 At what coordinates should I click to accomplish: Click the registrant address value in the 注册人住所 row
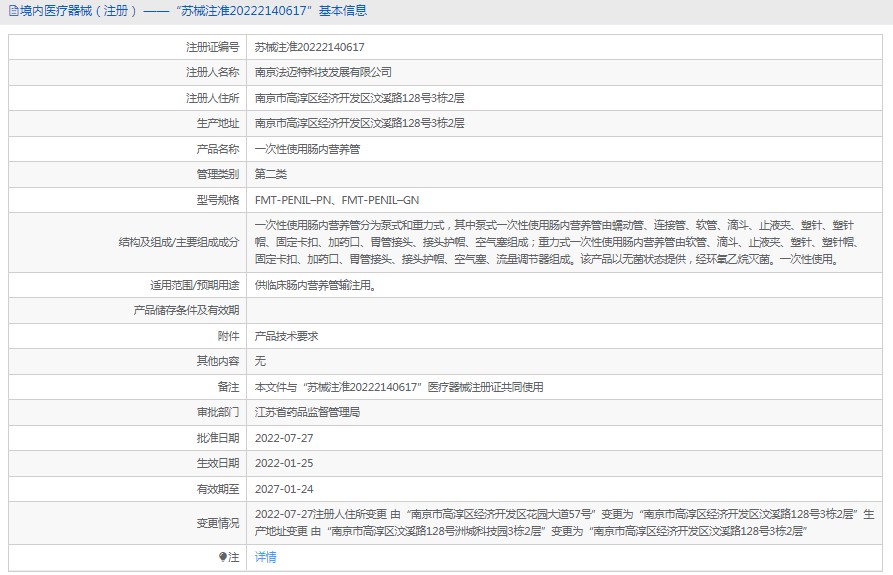coord(359,98)
